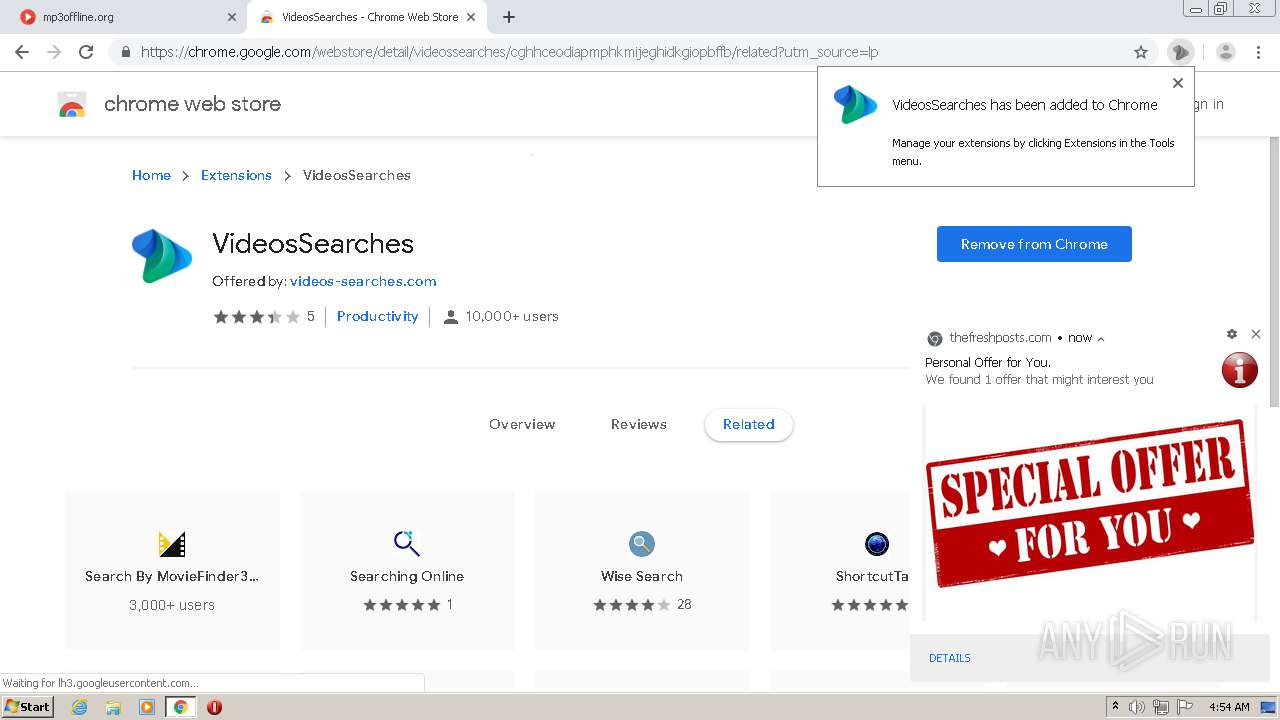Open the Windows Start menu
This screenshot has width=1280, height=720.
click(28, 706)
